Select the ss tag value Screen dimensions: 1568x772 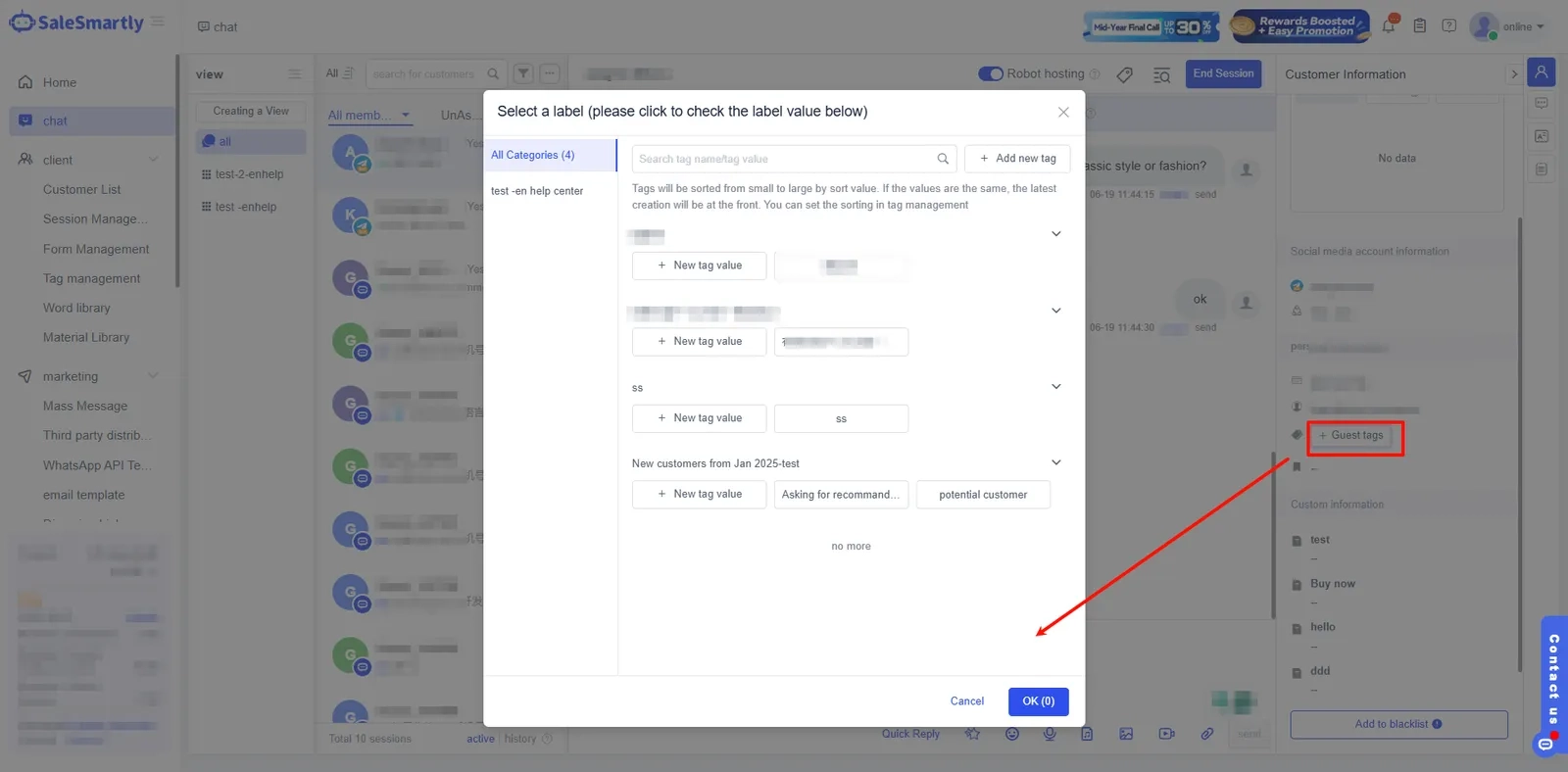tap(841, 418)
